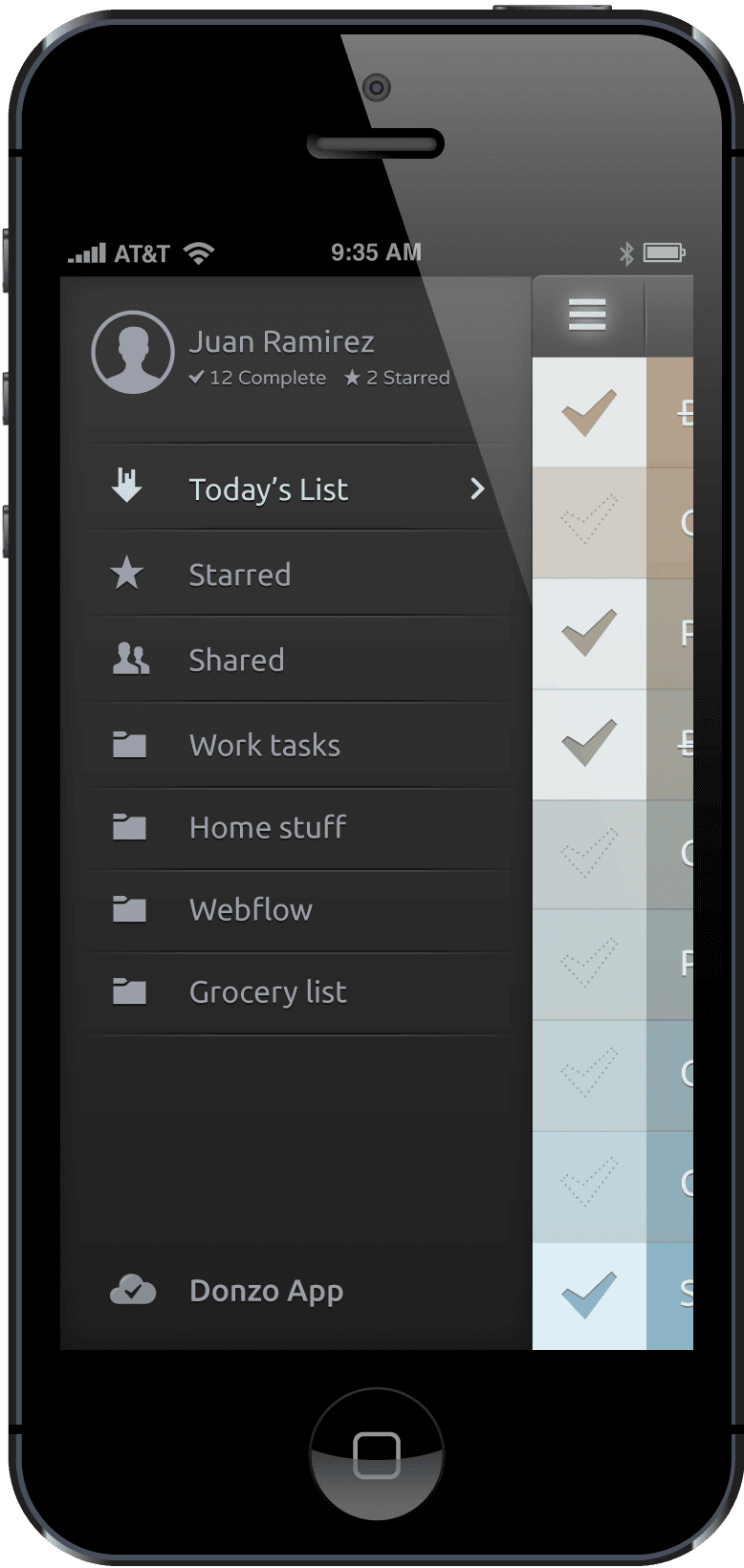Click the people icon next to Shared
The image size is (744, 1568).
click(x=130, y=659)
